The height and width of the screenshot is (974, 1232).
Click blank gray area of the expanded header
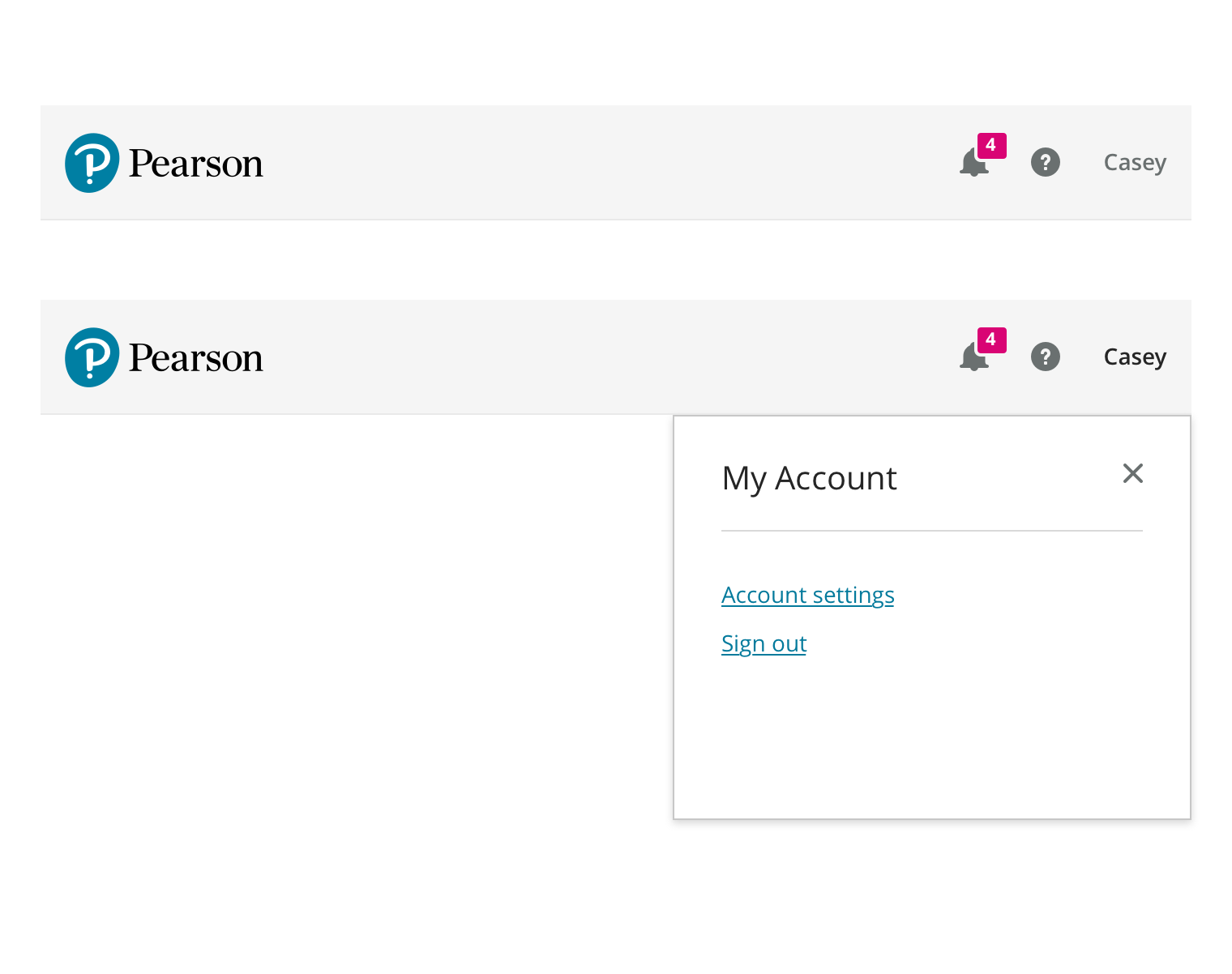[x=608, y=357]
